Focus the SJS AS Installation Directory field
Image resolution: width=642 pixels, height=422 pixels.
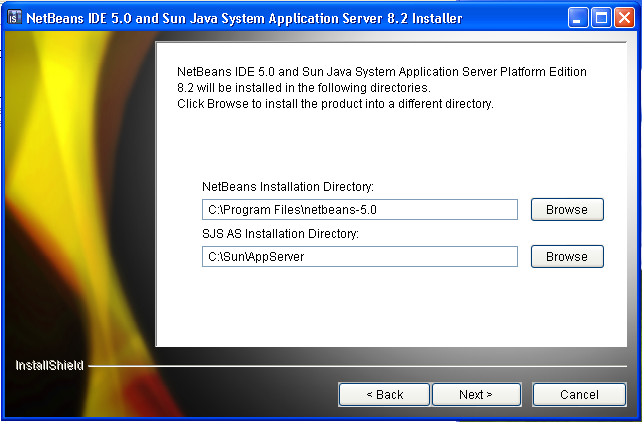(360, 257)
